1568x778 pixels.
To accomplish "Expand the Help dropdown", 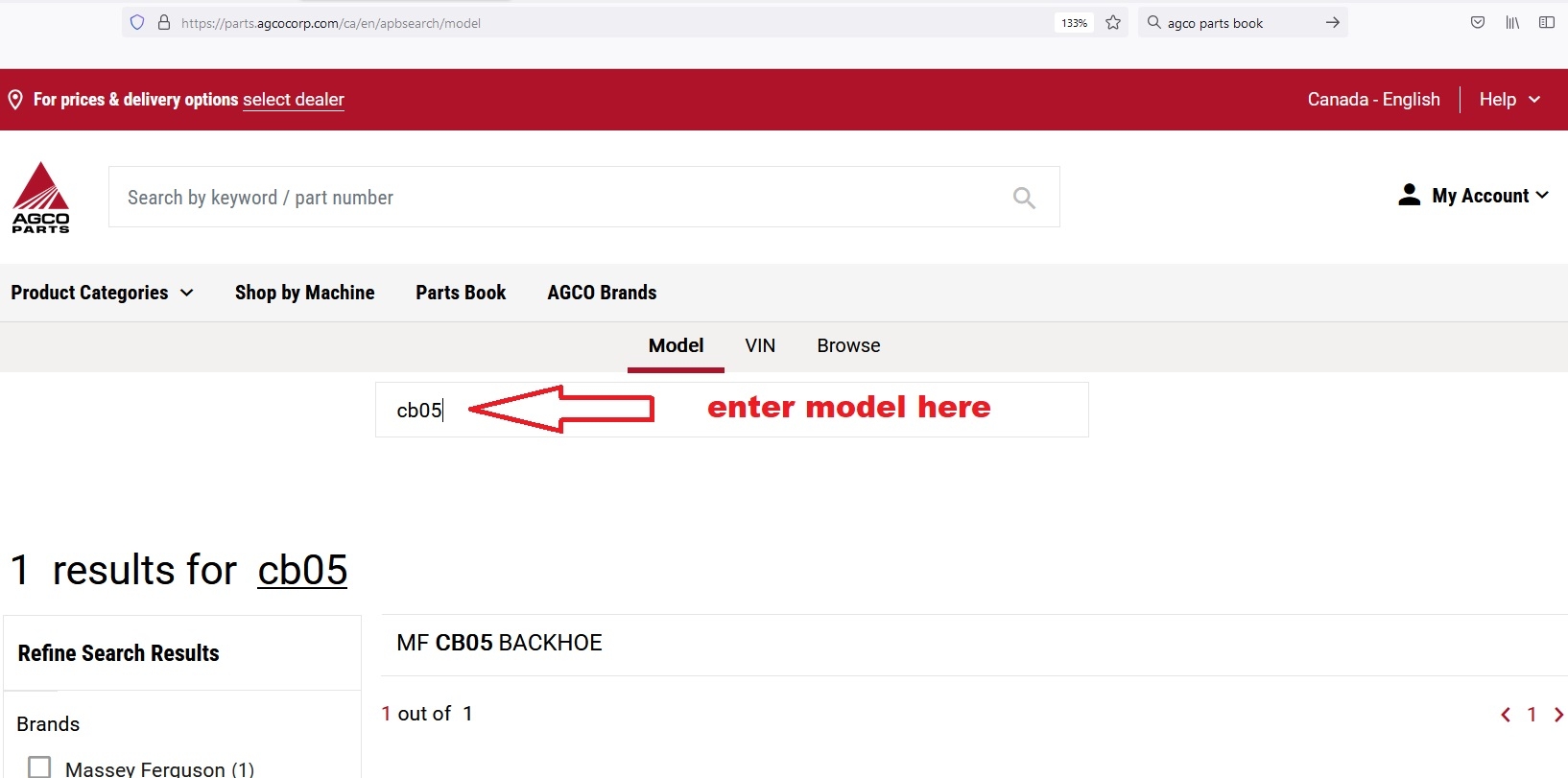I will 1509,100.
